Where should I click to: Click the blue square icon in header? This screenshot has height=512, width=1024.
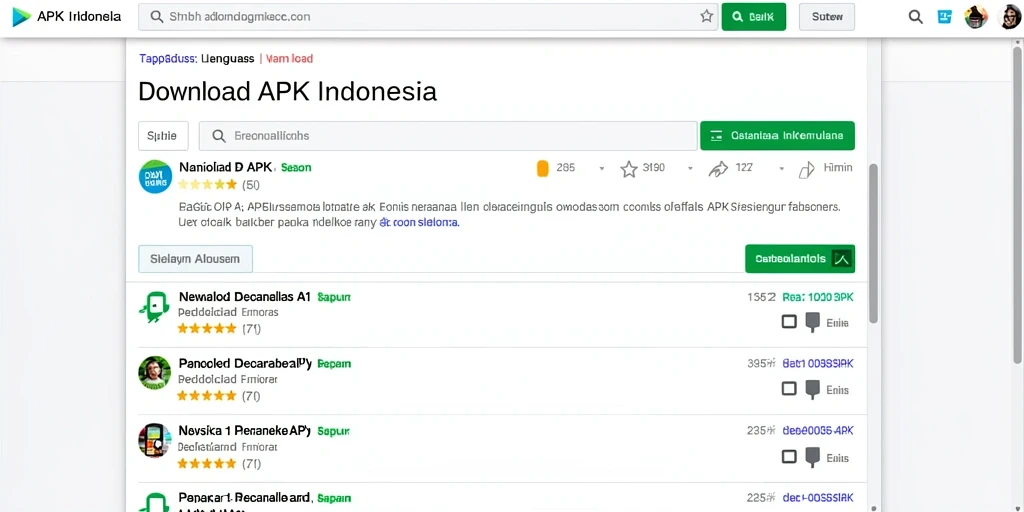(x=945, y=17)
